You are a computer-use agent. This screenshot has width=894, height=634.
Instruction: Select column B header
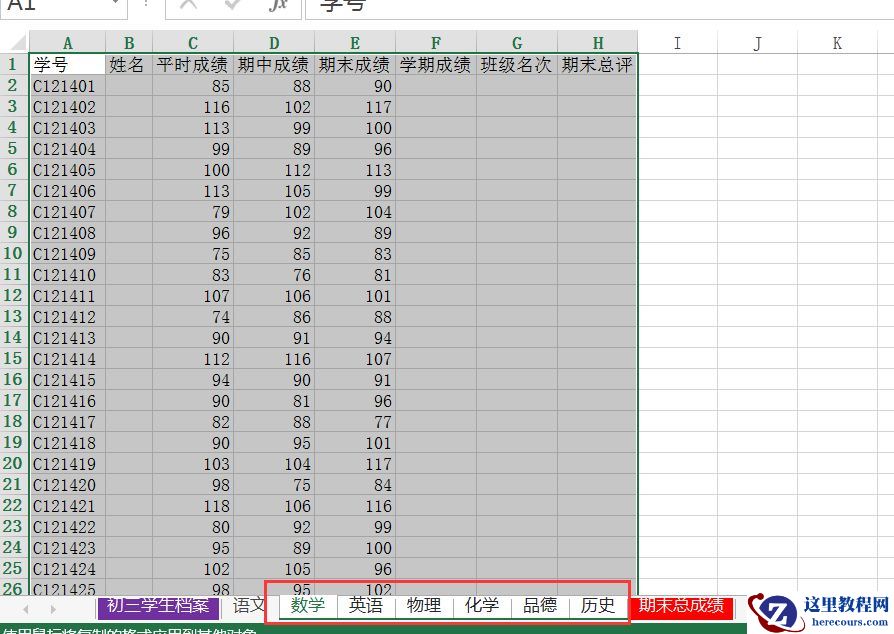129,43
